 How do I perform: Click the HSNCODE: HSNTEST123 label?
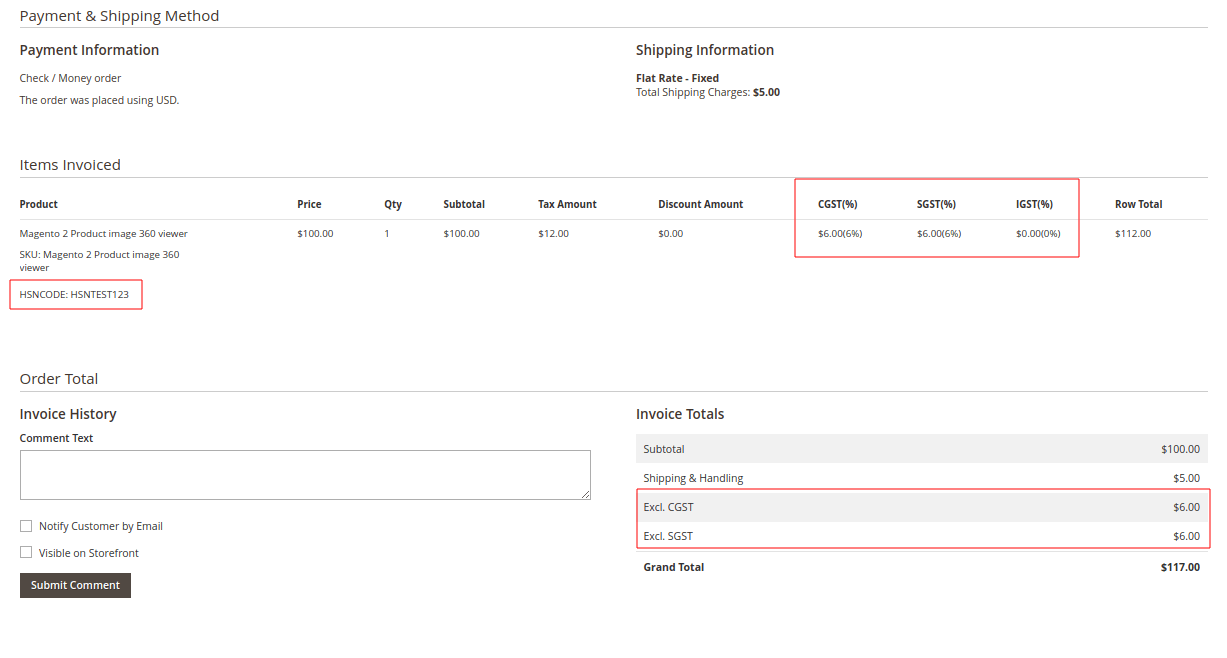(x=75, y=294)
